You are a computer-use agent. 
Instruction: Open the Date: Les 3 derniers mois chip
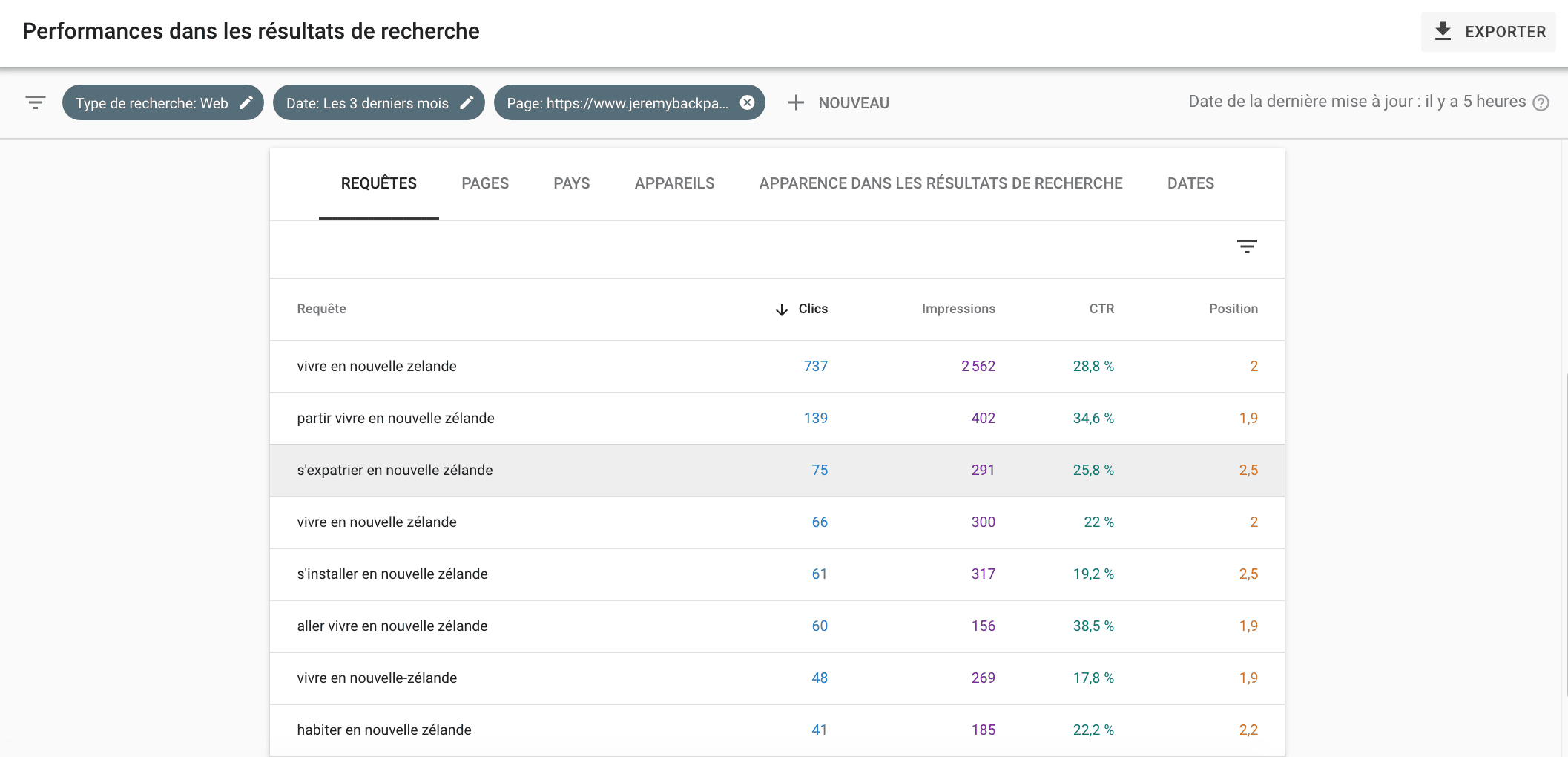click(378, 102)
